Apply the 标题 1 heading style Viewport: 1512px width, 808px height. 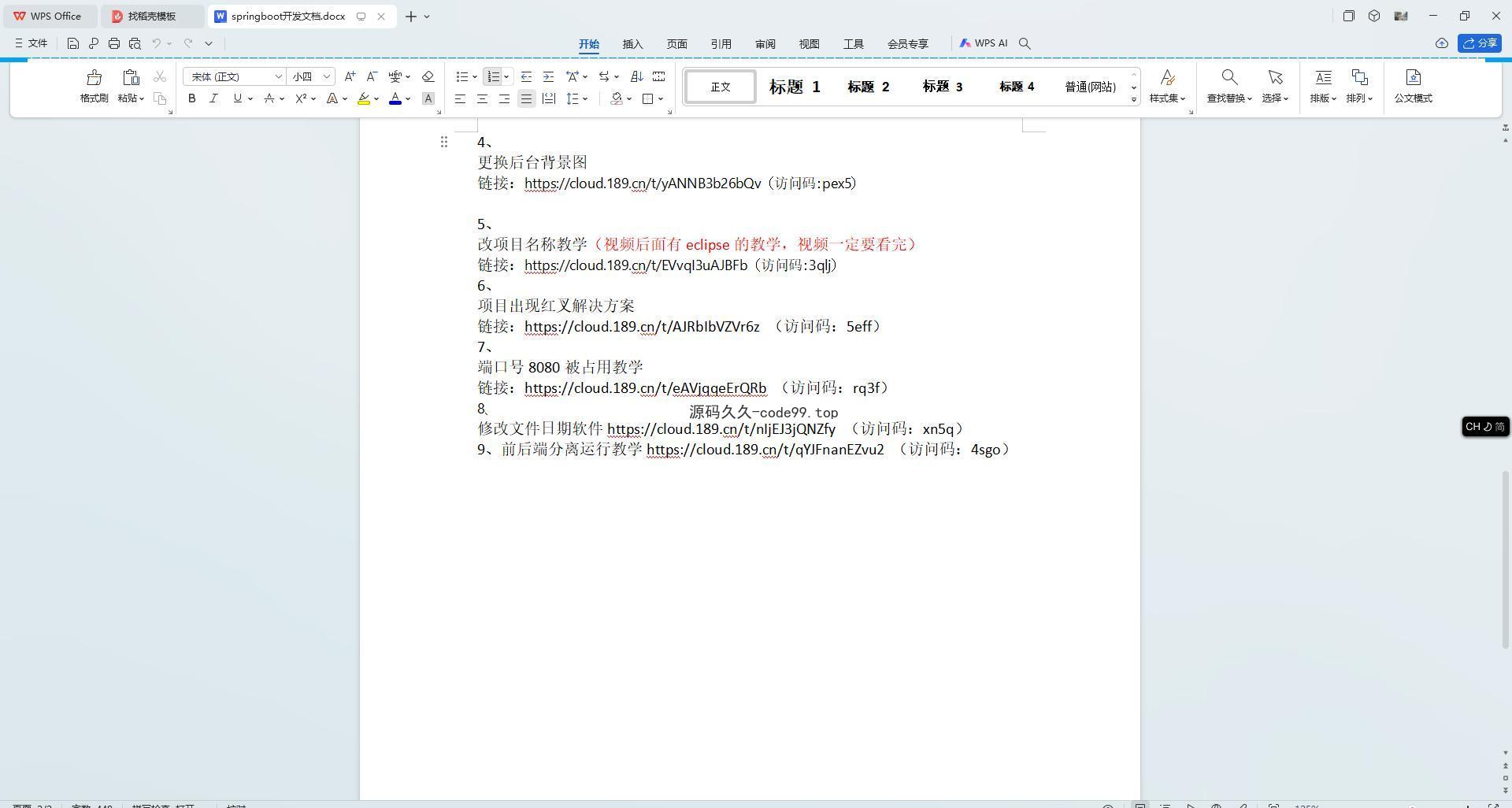pyautogui.click(x=794, y=87)
